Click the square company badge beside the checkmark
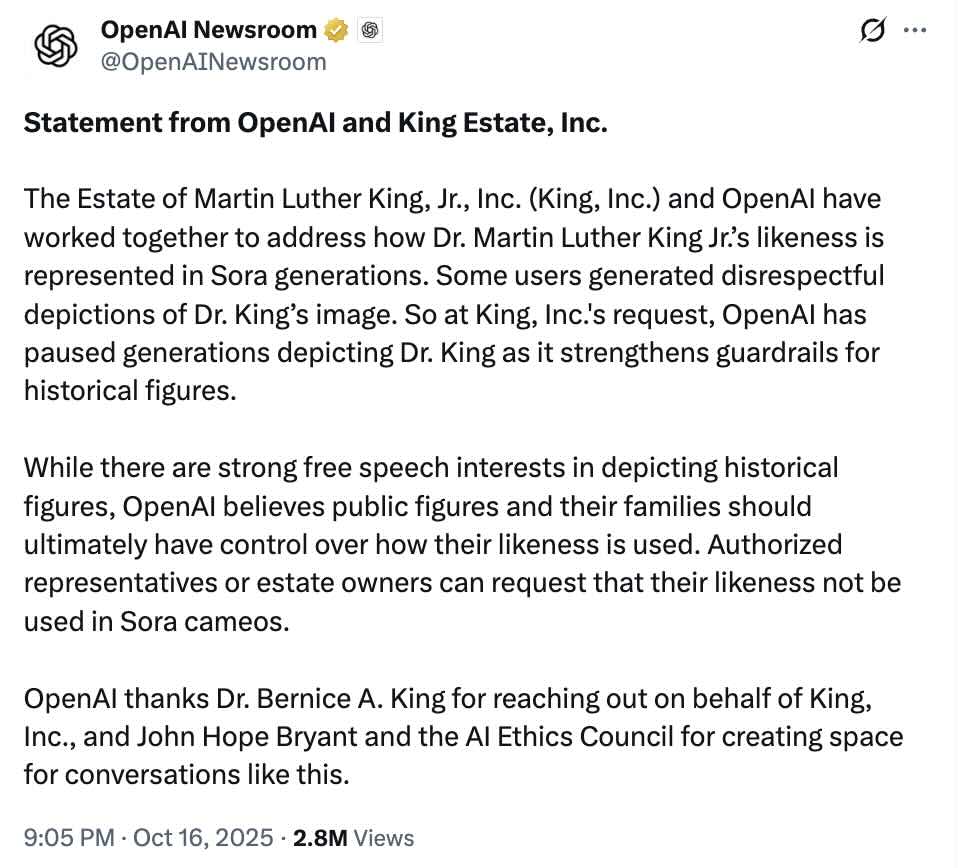 pos(369,30)
